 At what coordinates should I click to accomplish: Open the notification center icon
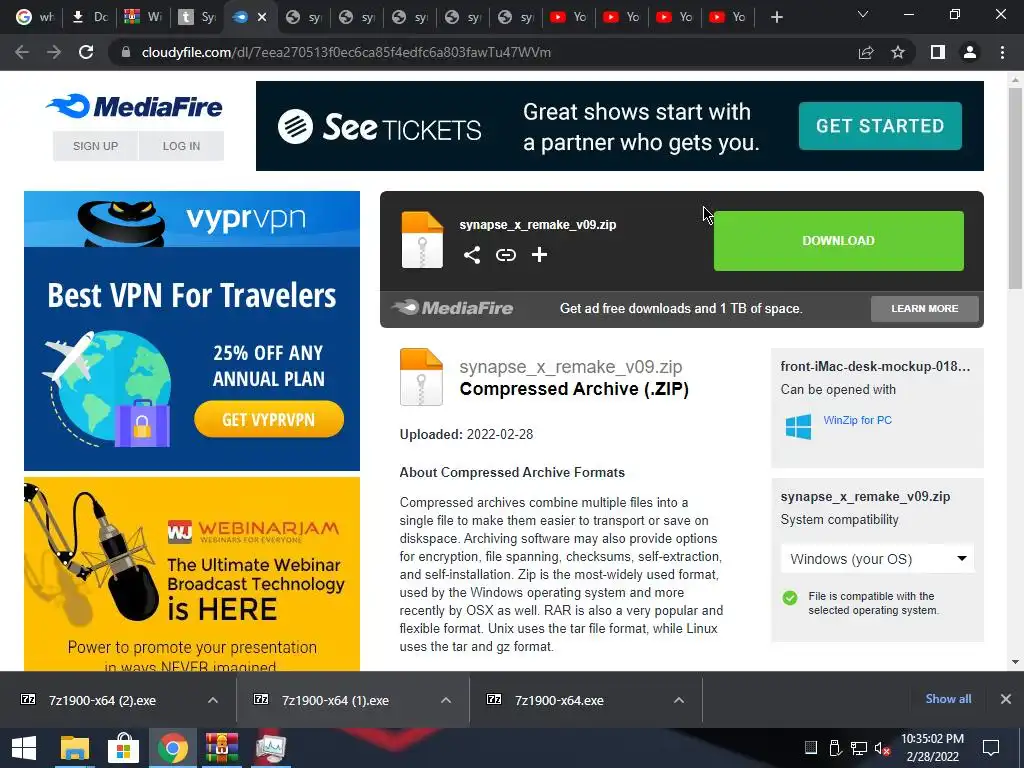click(991, 748)
